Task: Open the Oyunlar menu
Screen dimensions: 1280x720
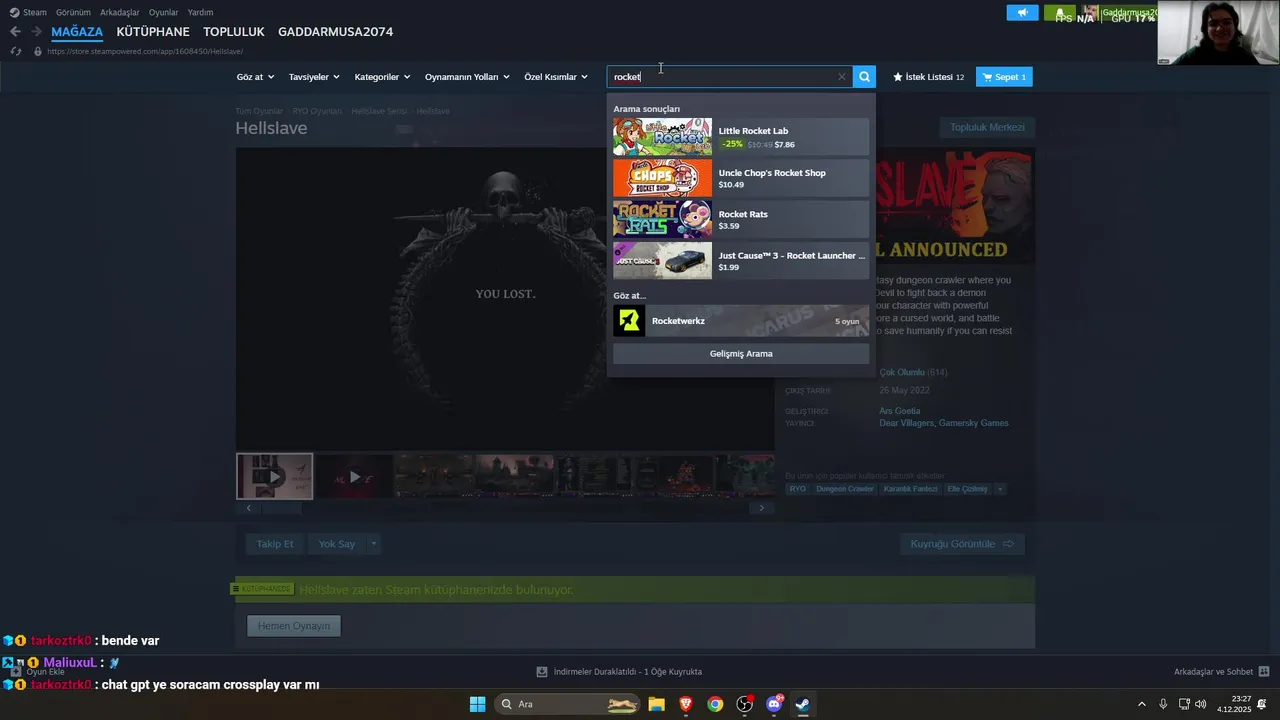Action: pos(164,13)
